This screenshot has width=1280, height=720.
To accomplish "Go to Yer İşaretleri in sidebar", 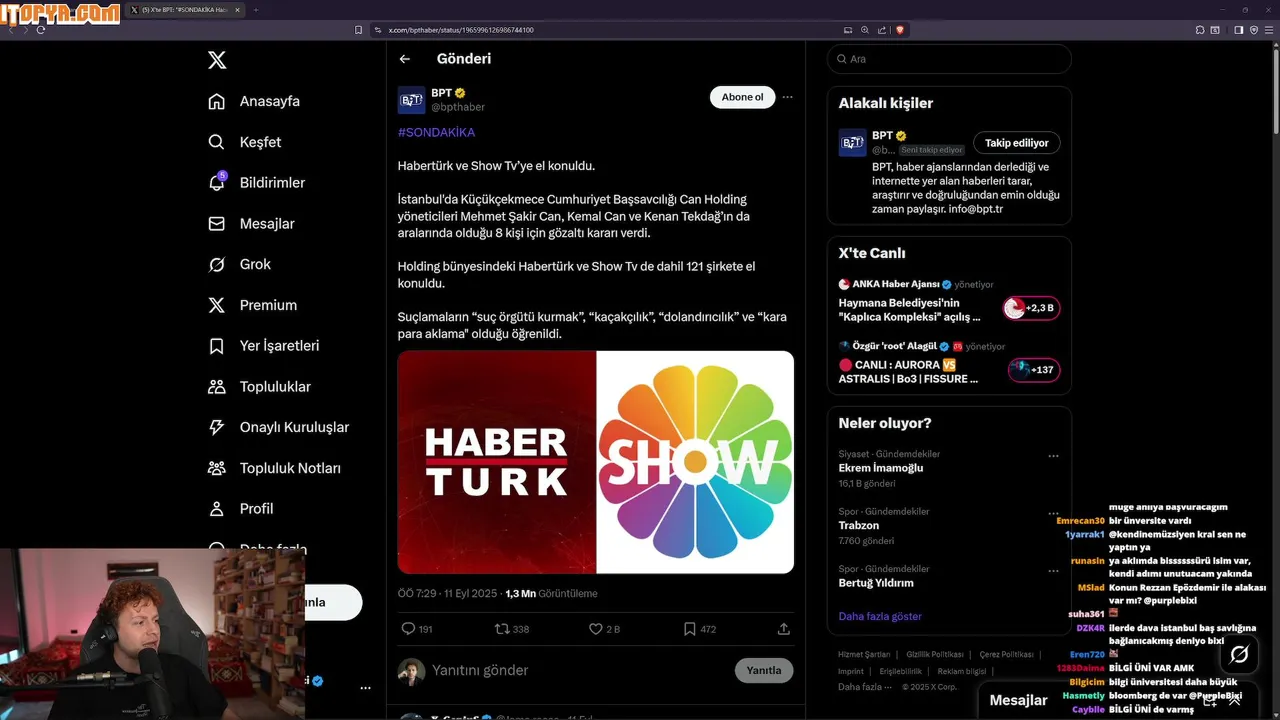I will click(264, 346).
